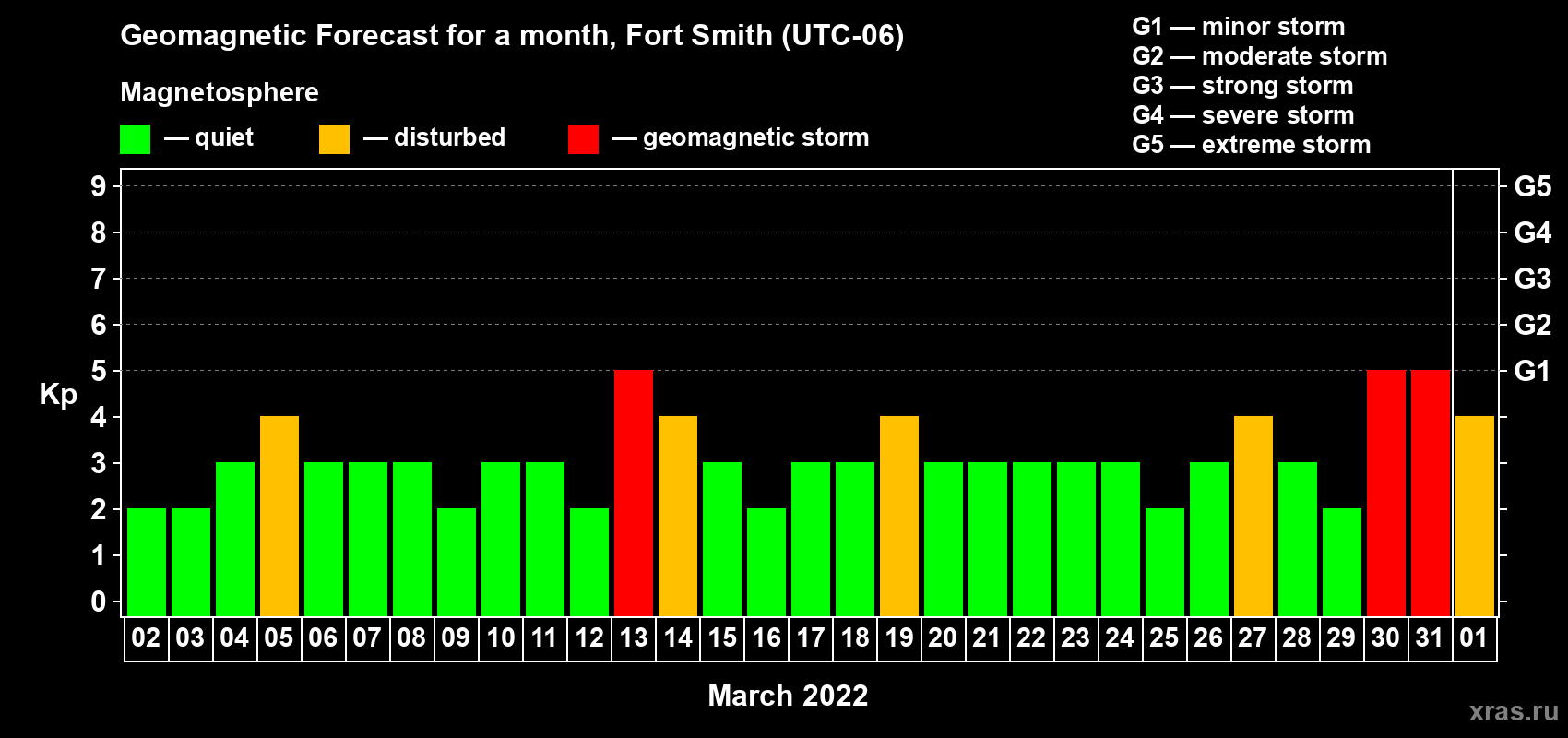This screenshot has width=1568, height=738.
Task: Click the green quiet legend swatch
Action: click(x=135, y=139)
